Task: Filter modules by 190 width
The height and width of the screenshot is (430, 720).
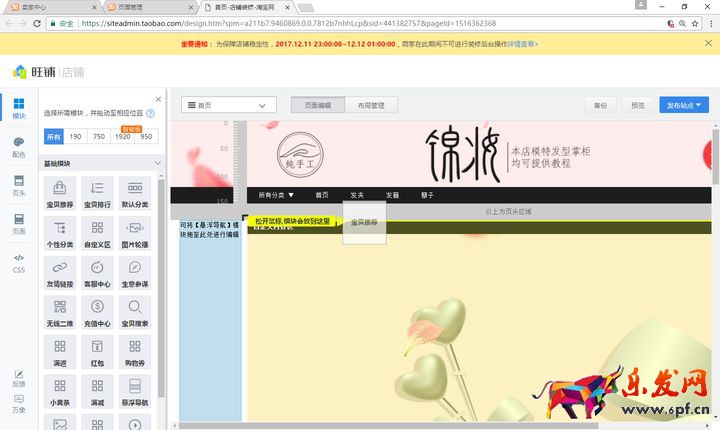Action: (x=76, y=136)
